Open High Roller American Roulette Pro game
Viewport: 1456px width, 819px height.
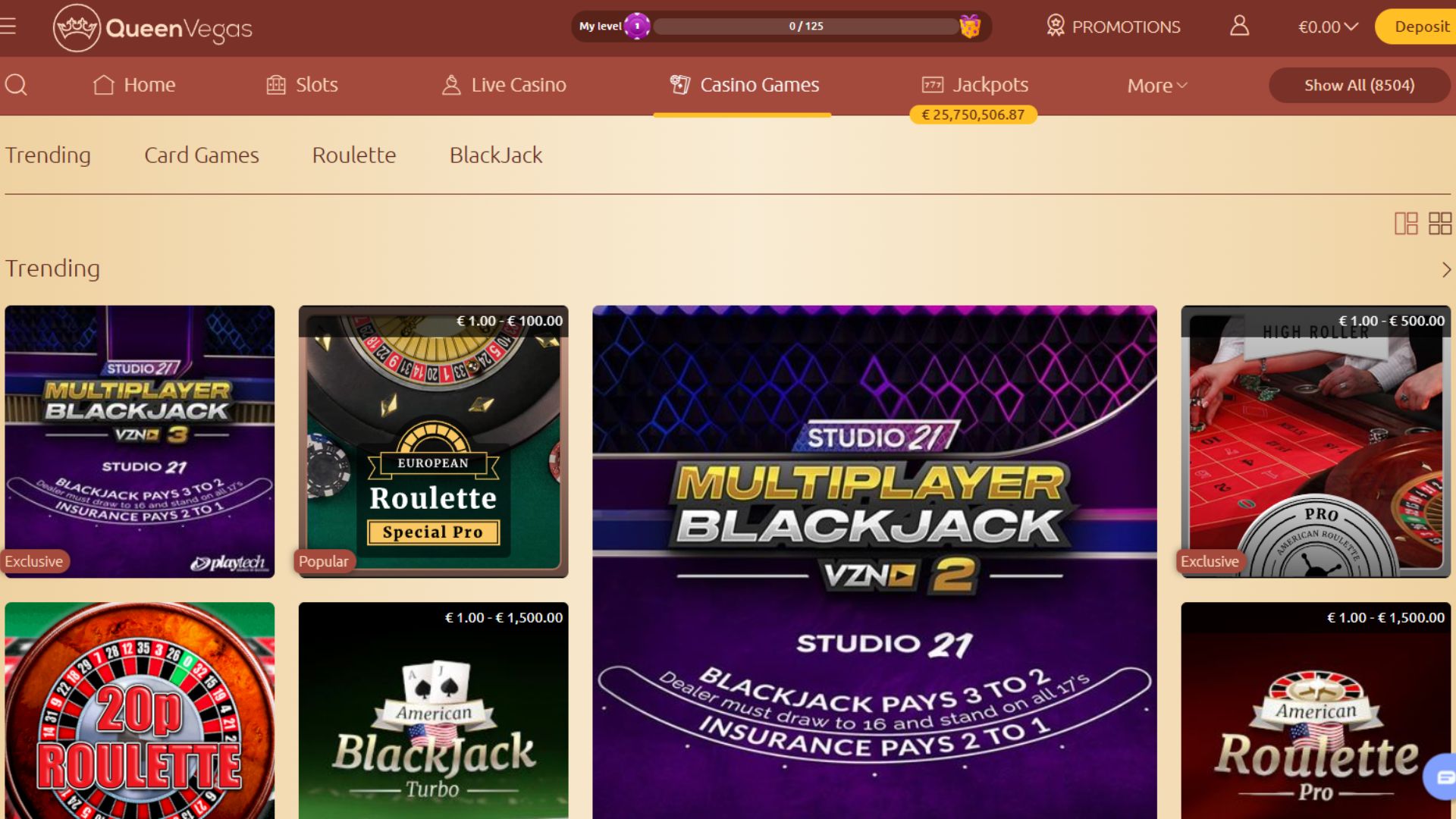point(1316,441)
